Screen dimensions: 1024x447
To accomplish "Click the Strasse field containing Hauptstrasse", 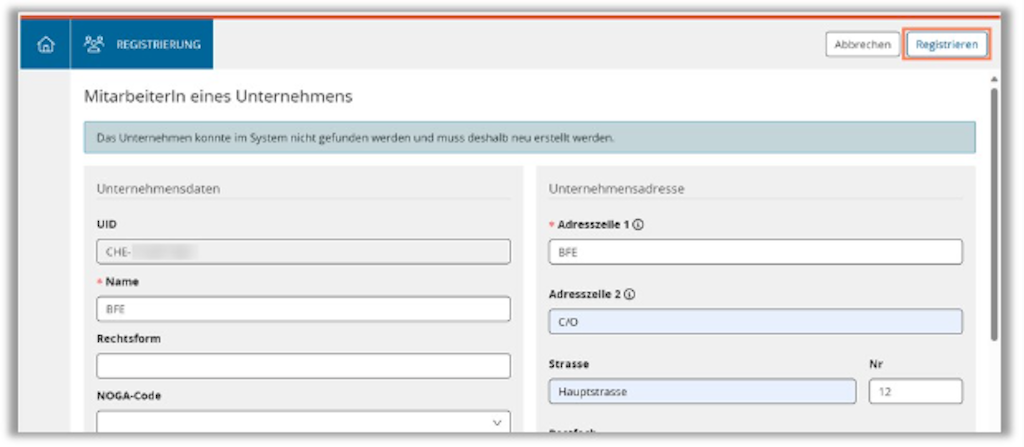I will [702, 391].
